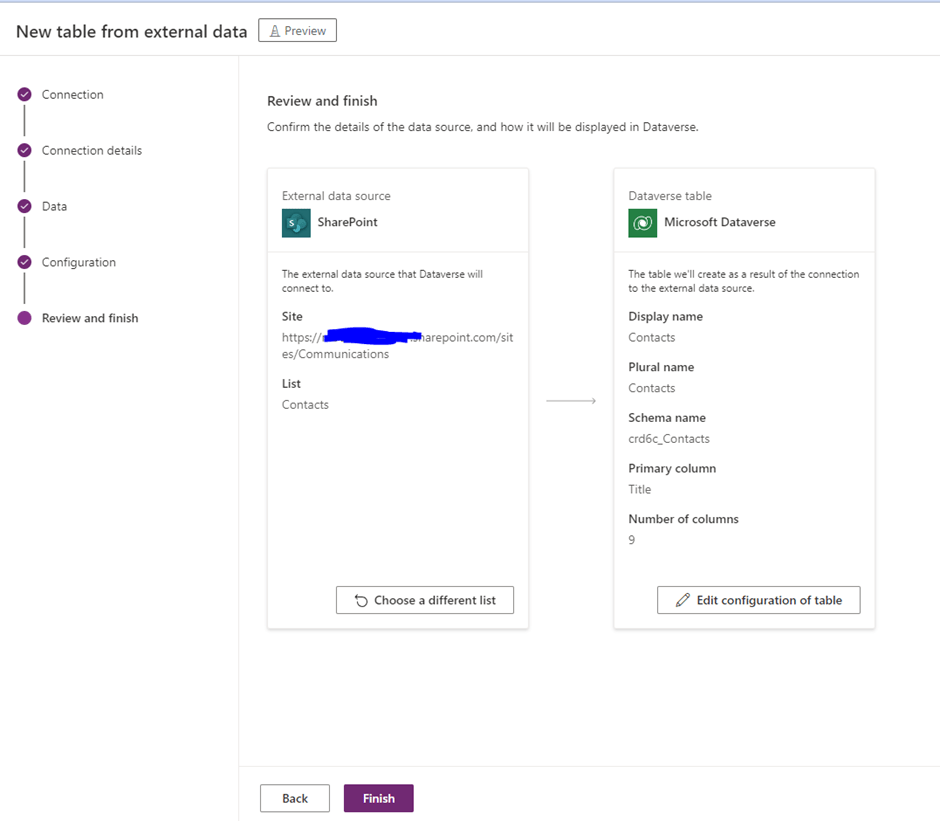This screenshot has width=940, height=821.
Task: Jump to the Configuration step
Action: tap(79, 263)
